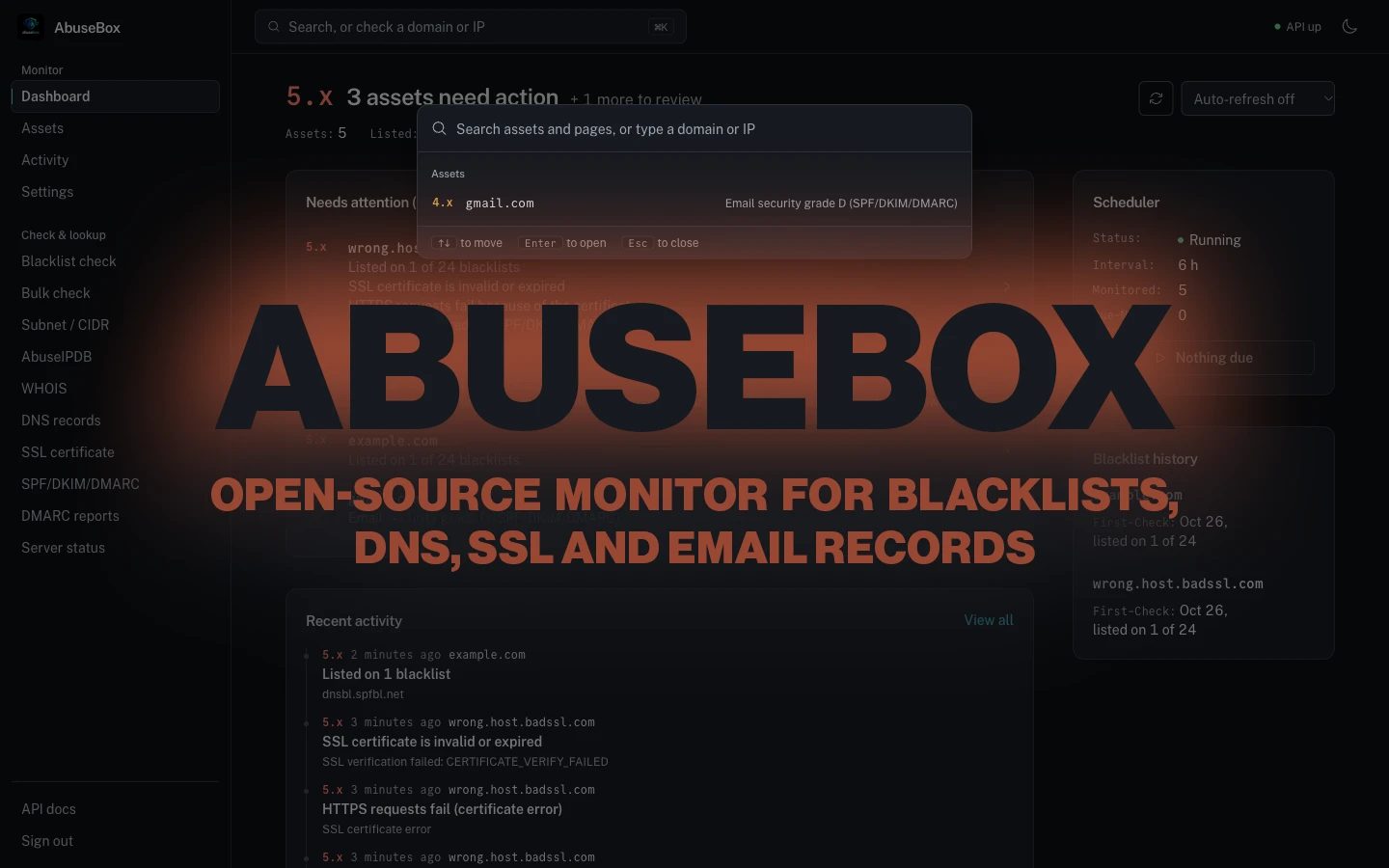Select the gmail.com asset result

pos(694,203)
